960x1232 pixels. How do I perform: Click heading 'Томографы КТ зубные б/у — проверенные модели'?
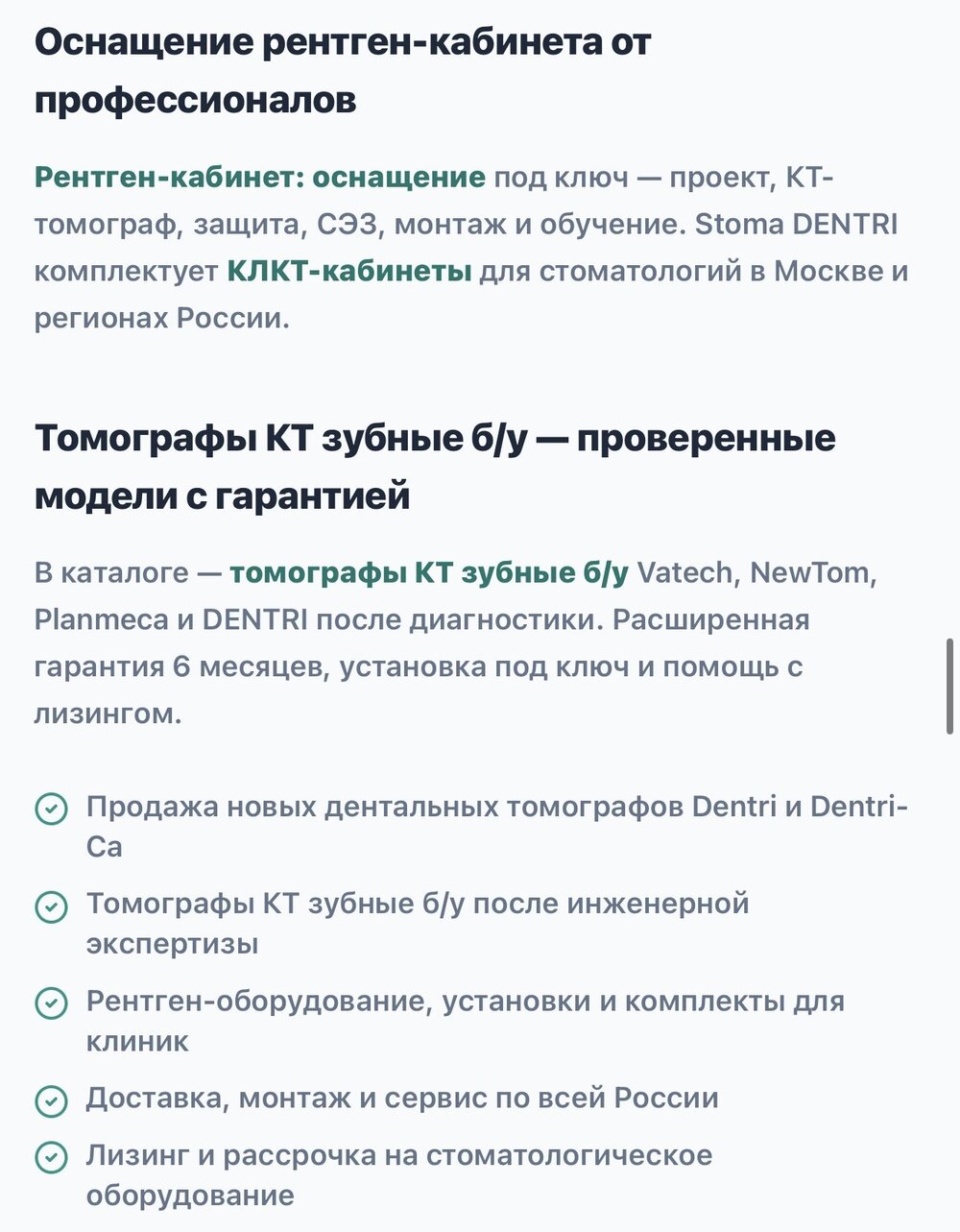click(x=435, y=467)
